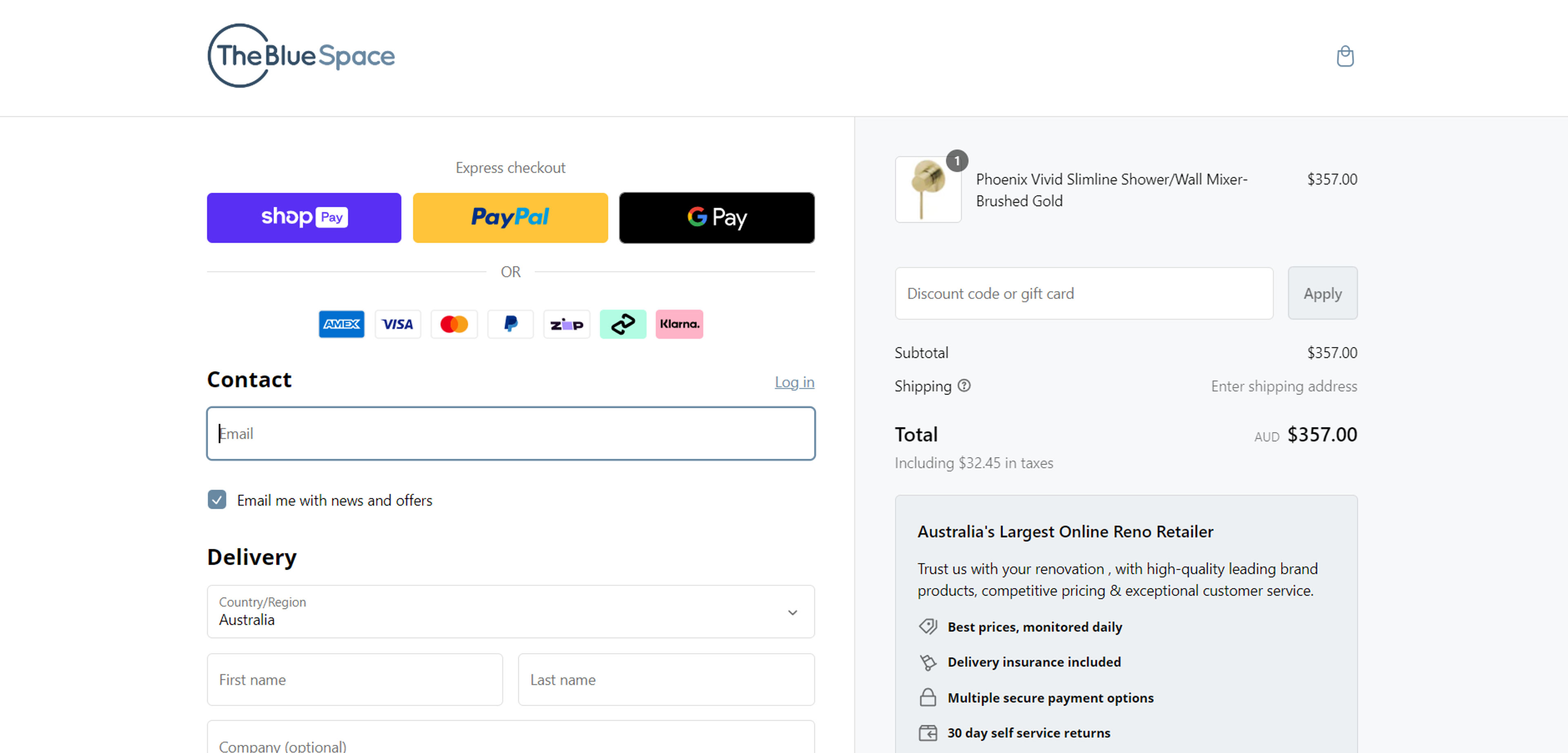This screenshot has height=753, width=1568.
Task: Focus the Last name field
Action: (666, 679)
